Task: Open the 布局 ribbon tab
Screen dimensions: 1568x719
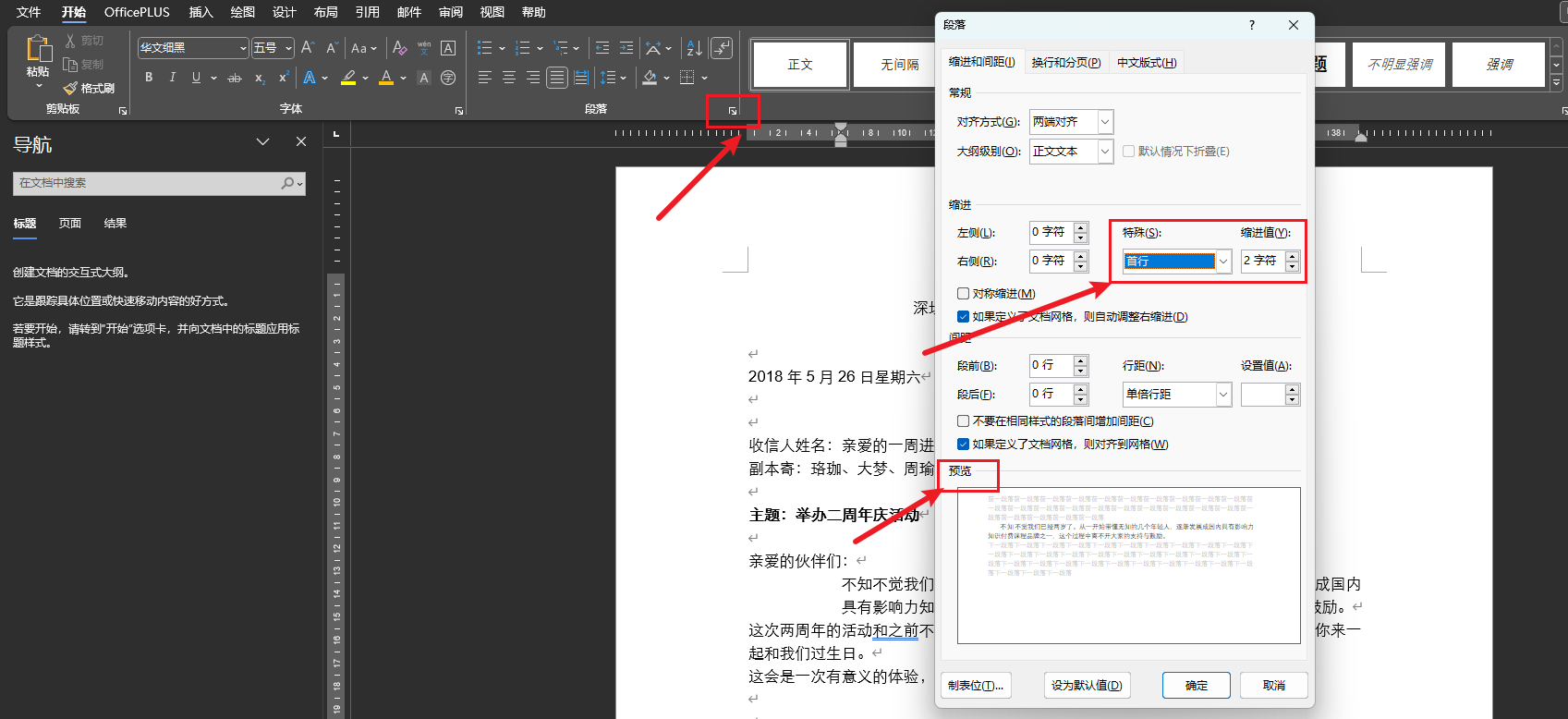Action: [x=326, y=12]
